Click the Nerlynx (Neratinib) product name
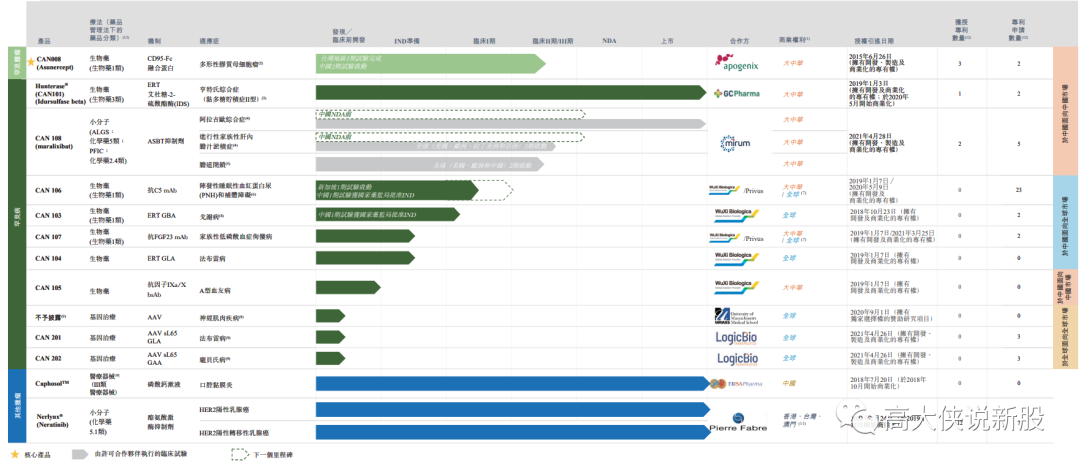 53,422
